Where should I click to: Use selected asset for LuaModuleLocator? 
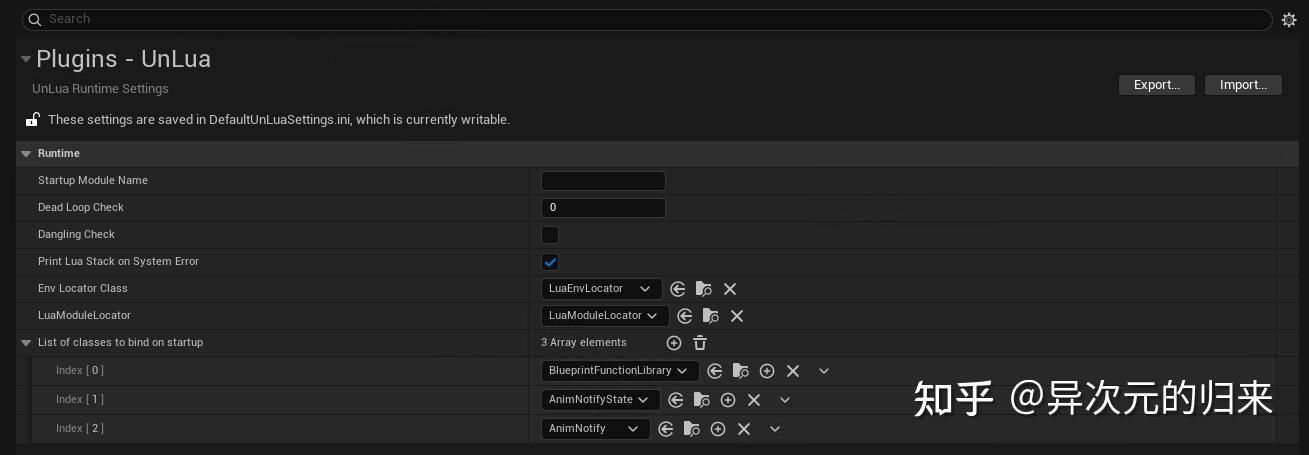point(685,316)
